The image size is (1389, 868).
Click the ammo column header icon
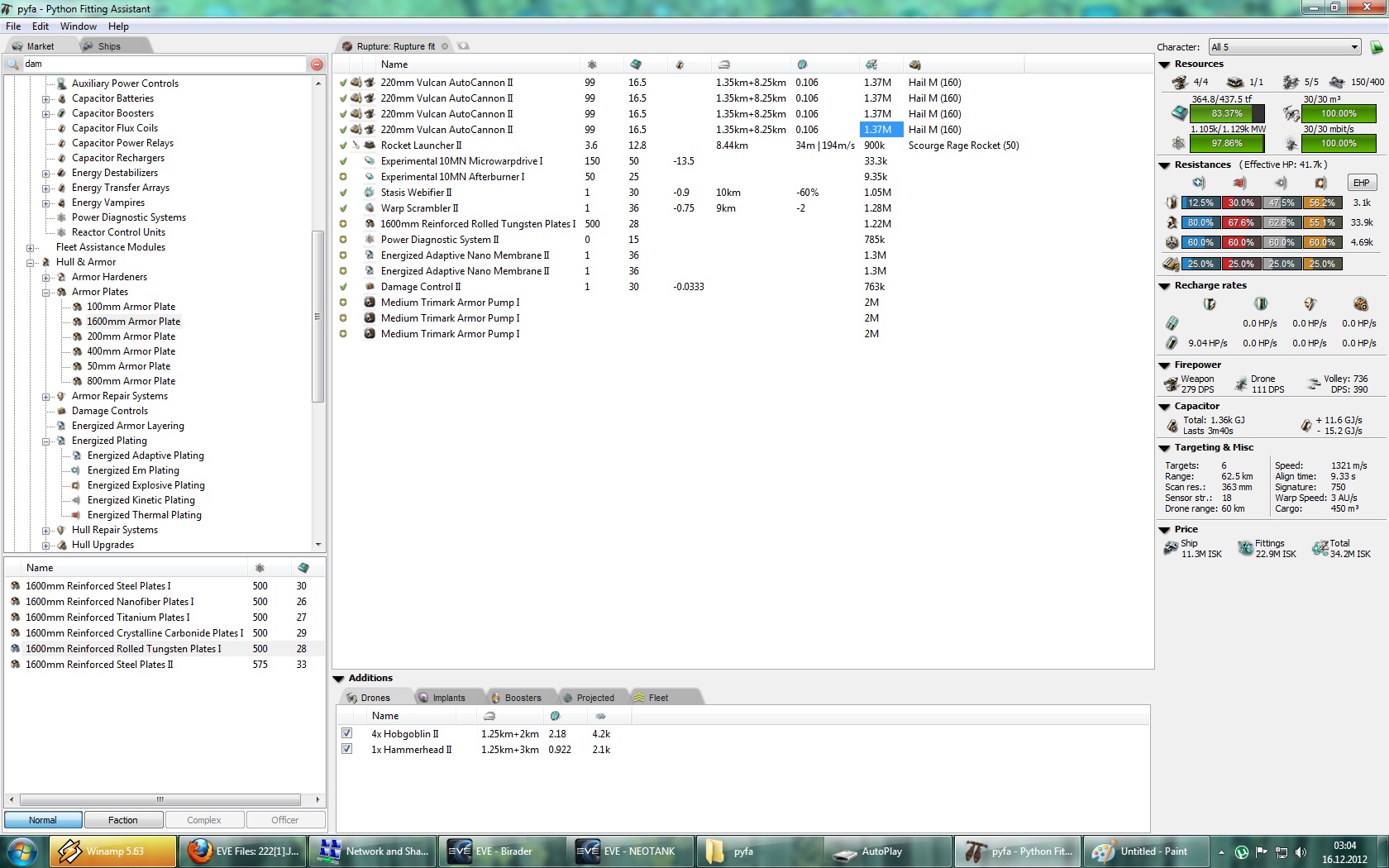pos(915,64)
